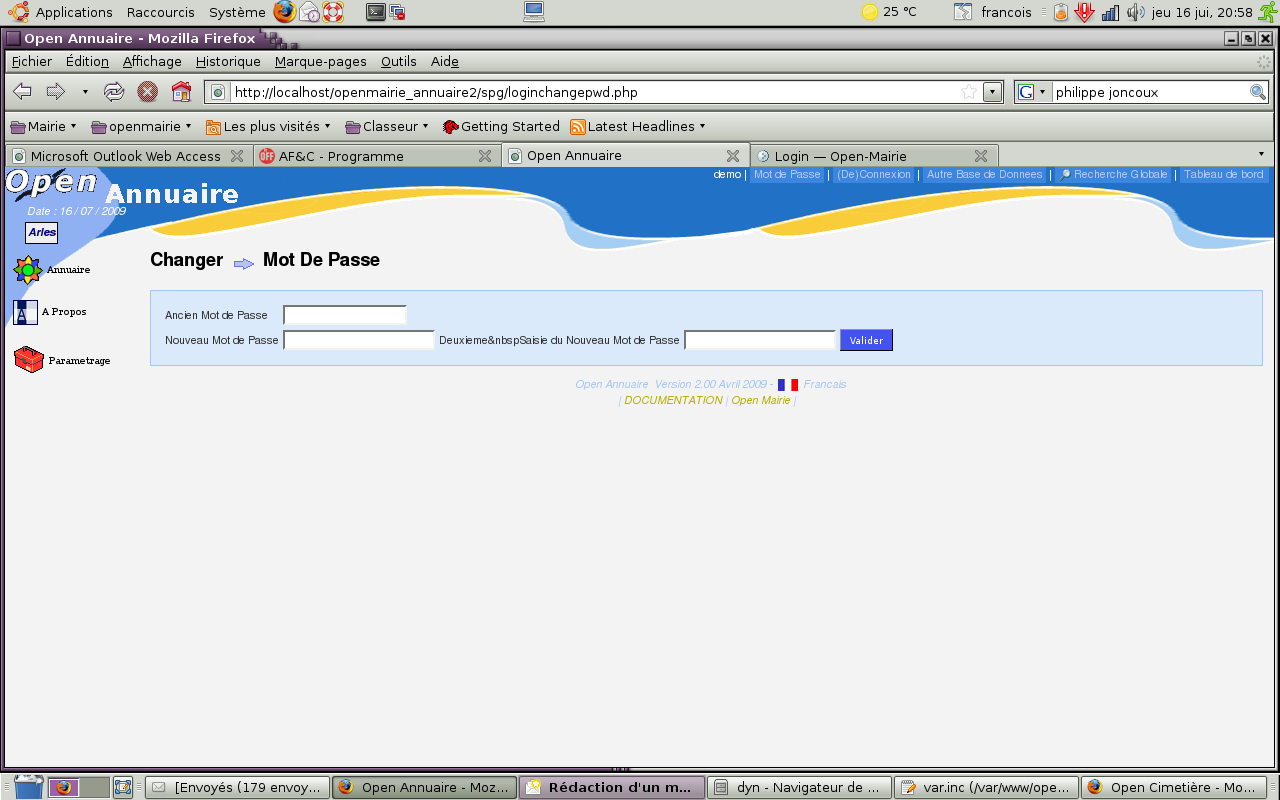Click the Recherche Globale link
Image resolution: width=1280 pixels, height=800 pixels.
[x=1113, y=175]
